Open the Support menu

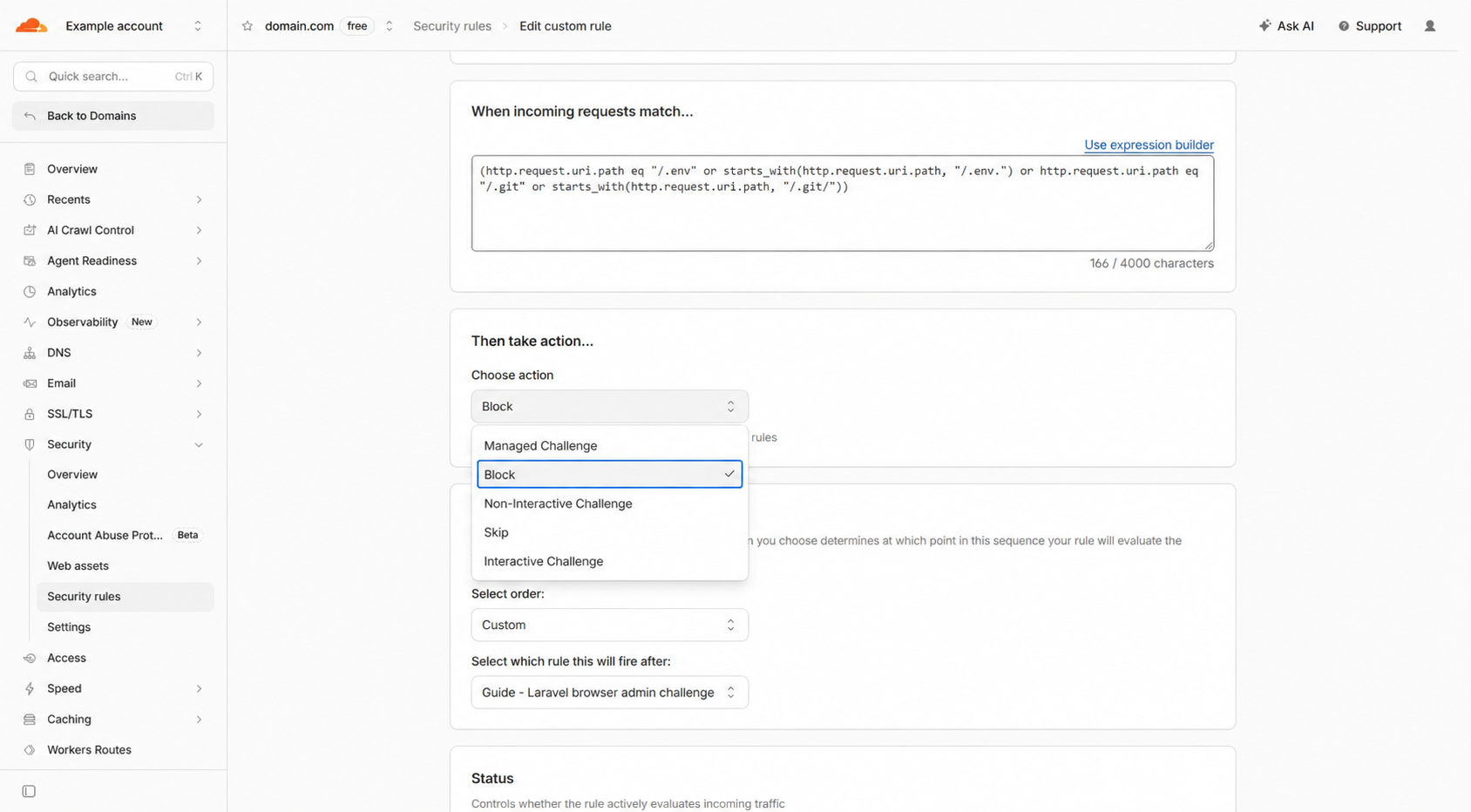click(1370, 26)
